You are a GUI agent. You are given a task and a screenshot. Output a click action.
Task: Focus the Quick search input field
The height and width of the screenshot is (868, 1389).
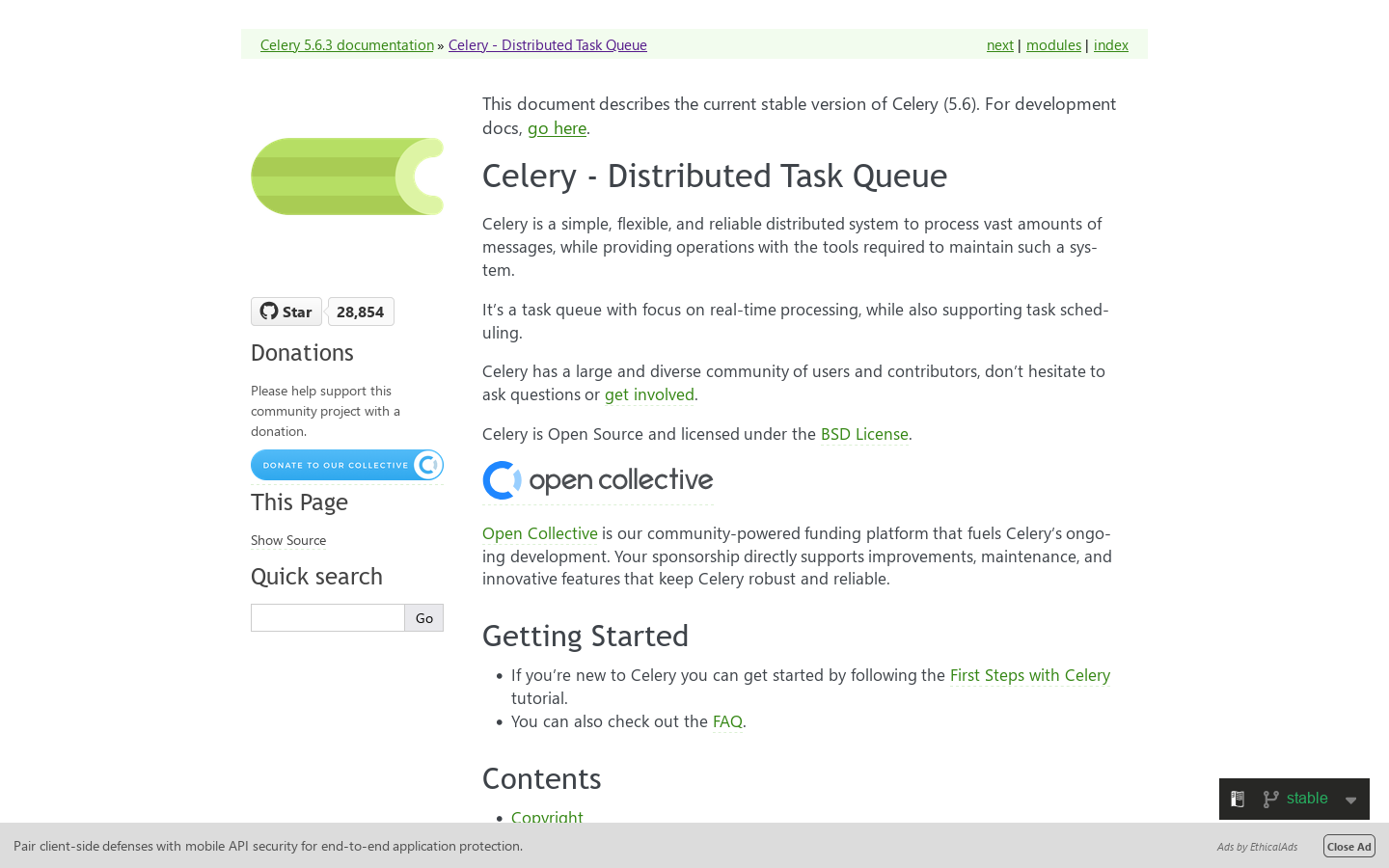328,617
